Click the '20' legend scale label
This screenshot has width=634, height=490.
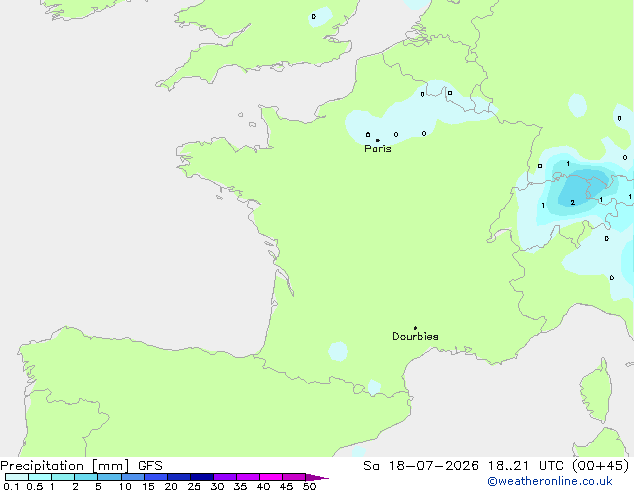(171, 486)
